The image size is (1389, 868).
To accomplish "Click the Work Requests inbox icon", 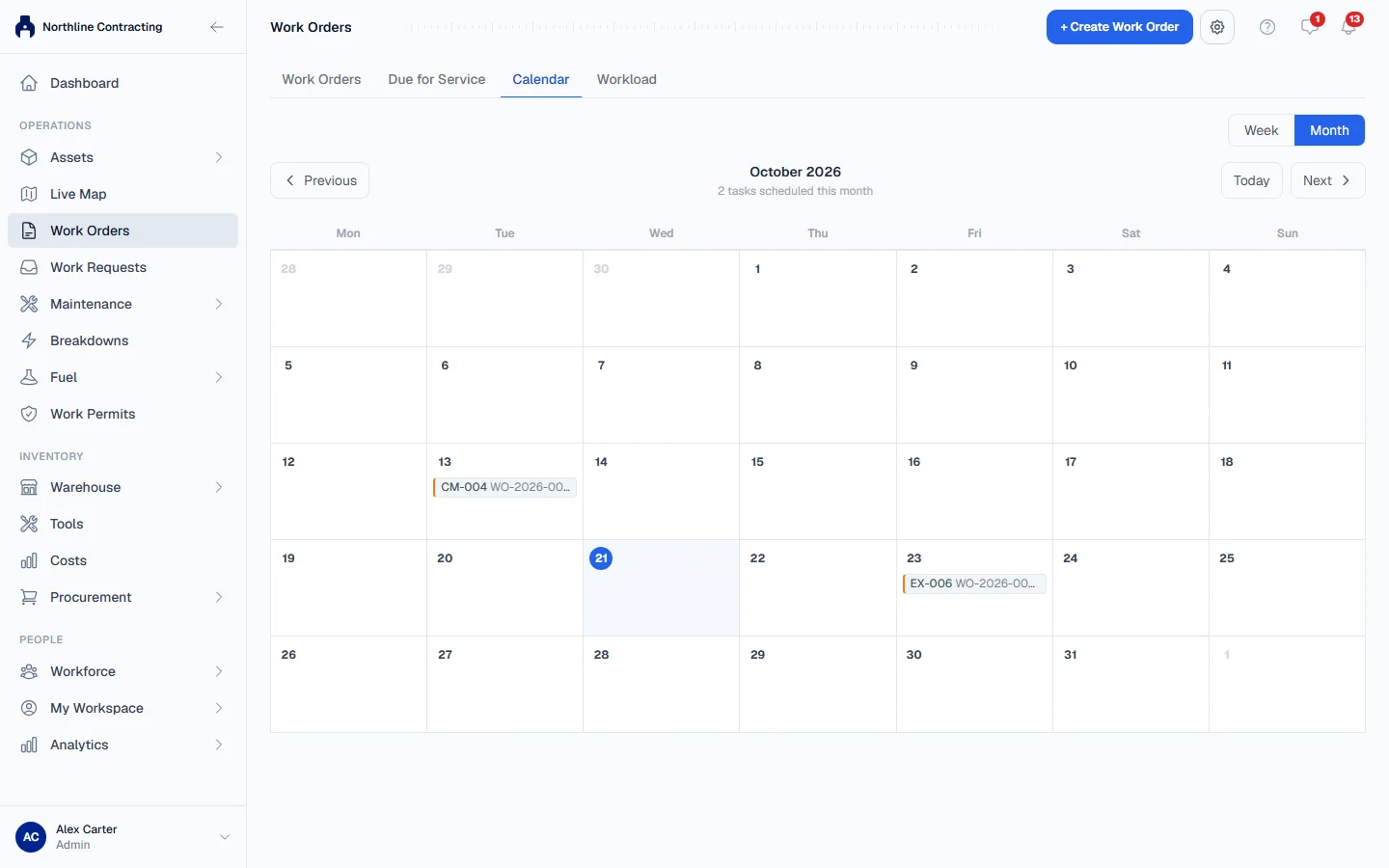I will (29, 267).
